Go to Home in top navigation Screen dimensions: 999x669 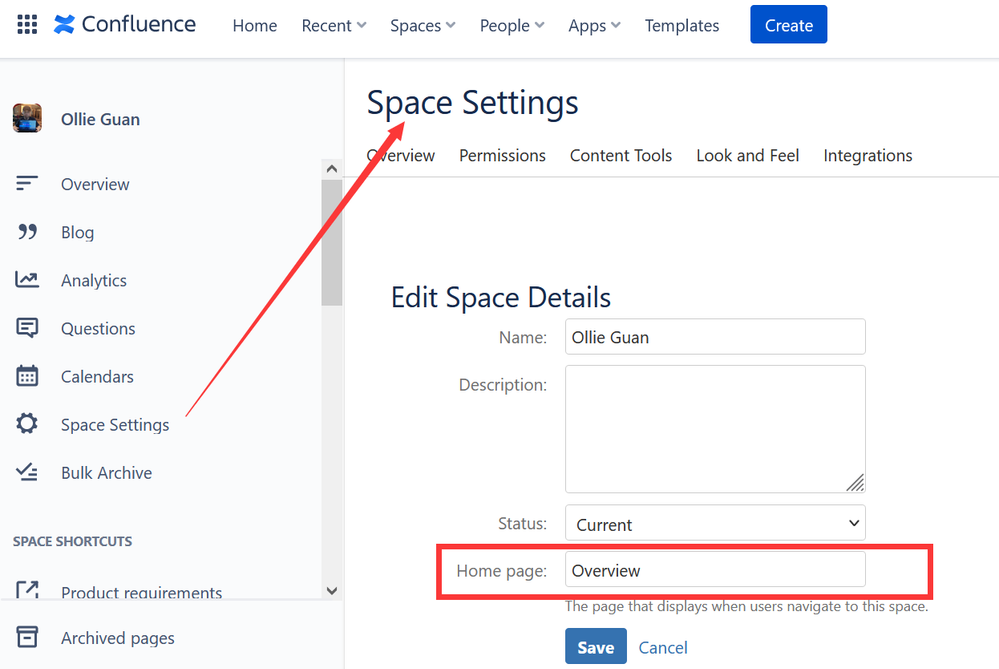[255, 25]
